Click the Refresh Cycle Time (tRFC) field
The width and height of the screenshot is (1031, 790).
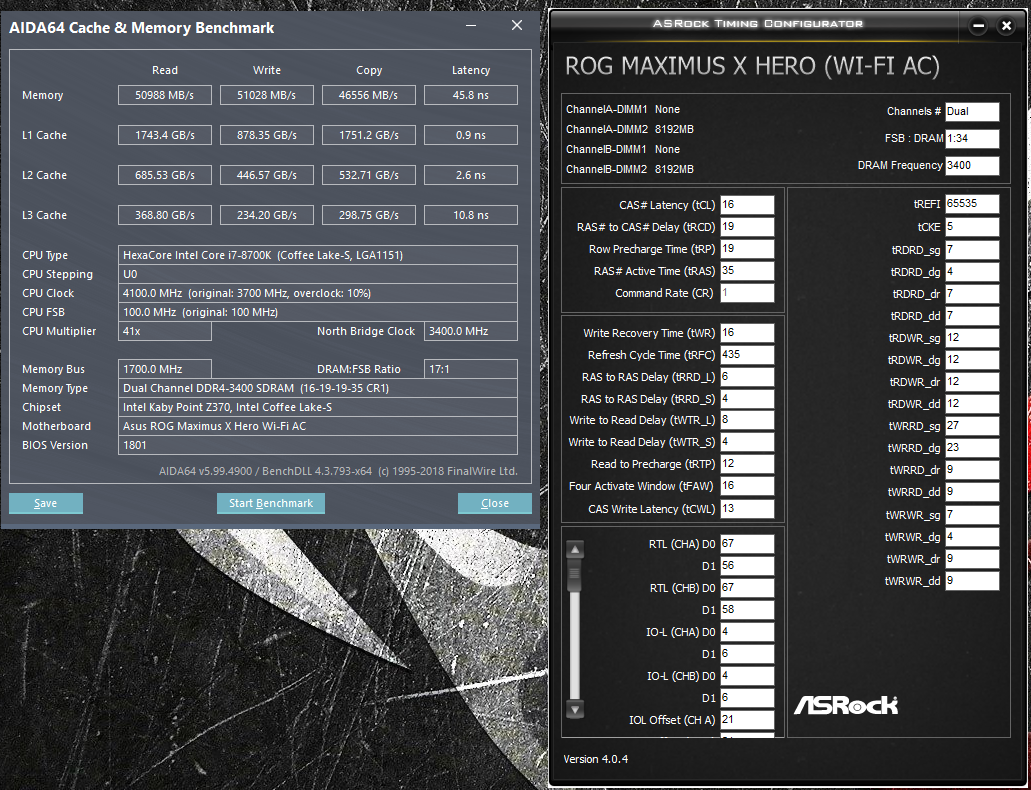click(x=747, y=355)
